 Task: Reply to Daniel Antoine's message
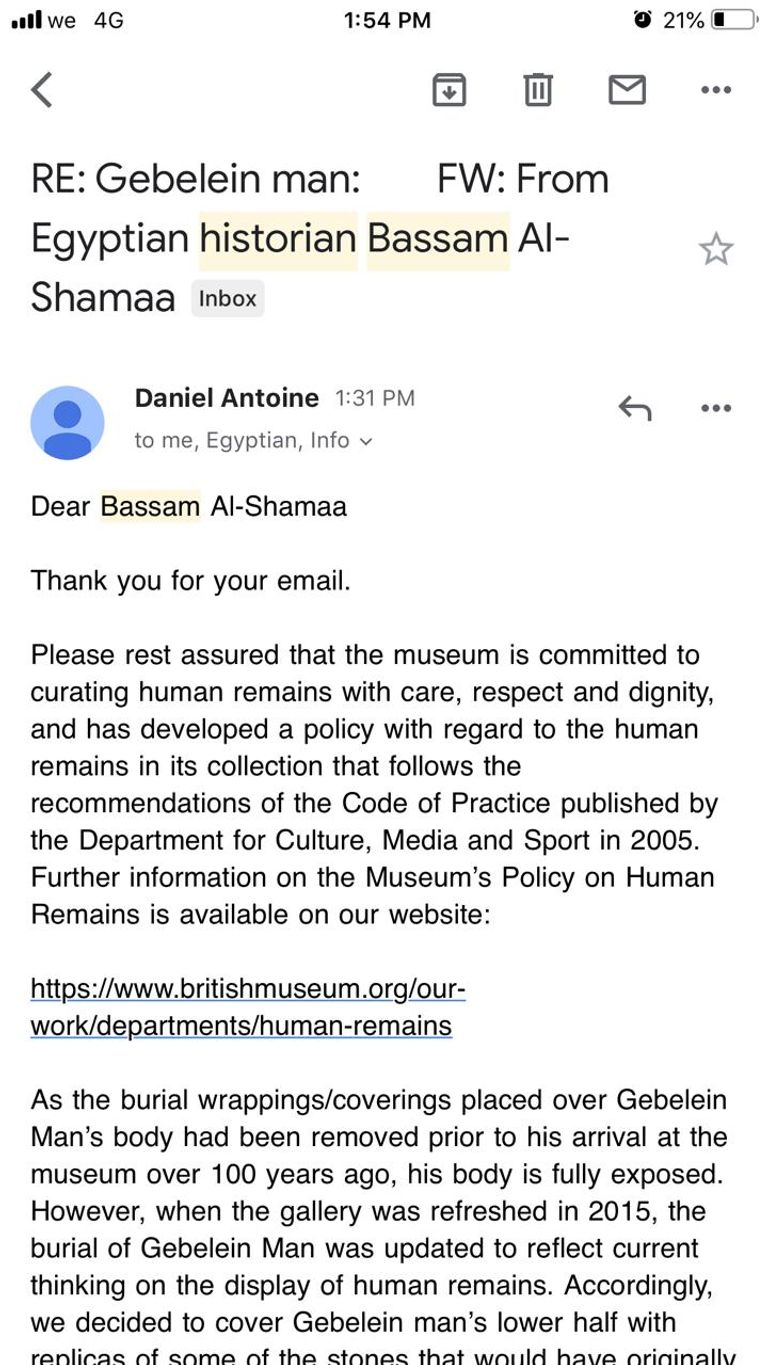coord(635,408)
